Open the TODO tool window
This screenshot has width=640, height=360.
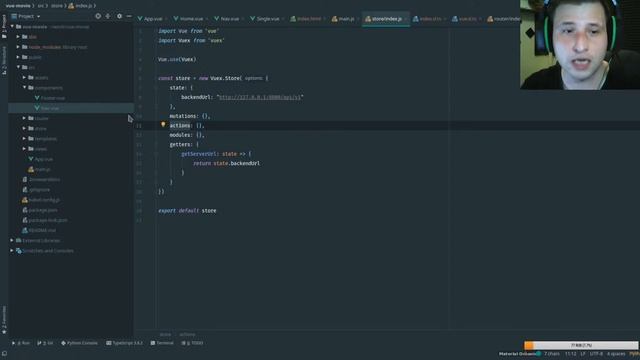(192, 343)
